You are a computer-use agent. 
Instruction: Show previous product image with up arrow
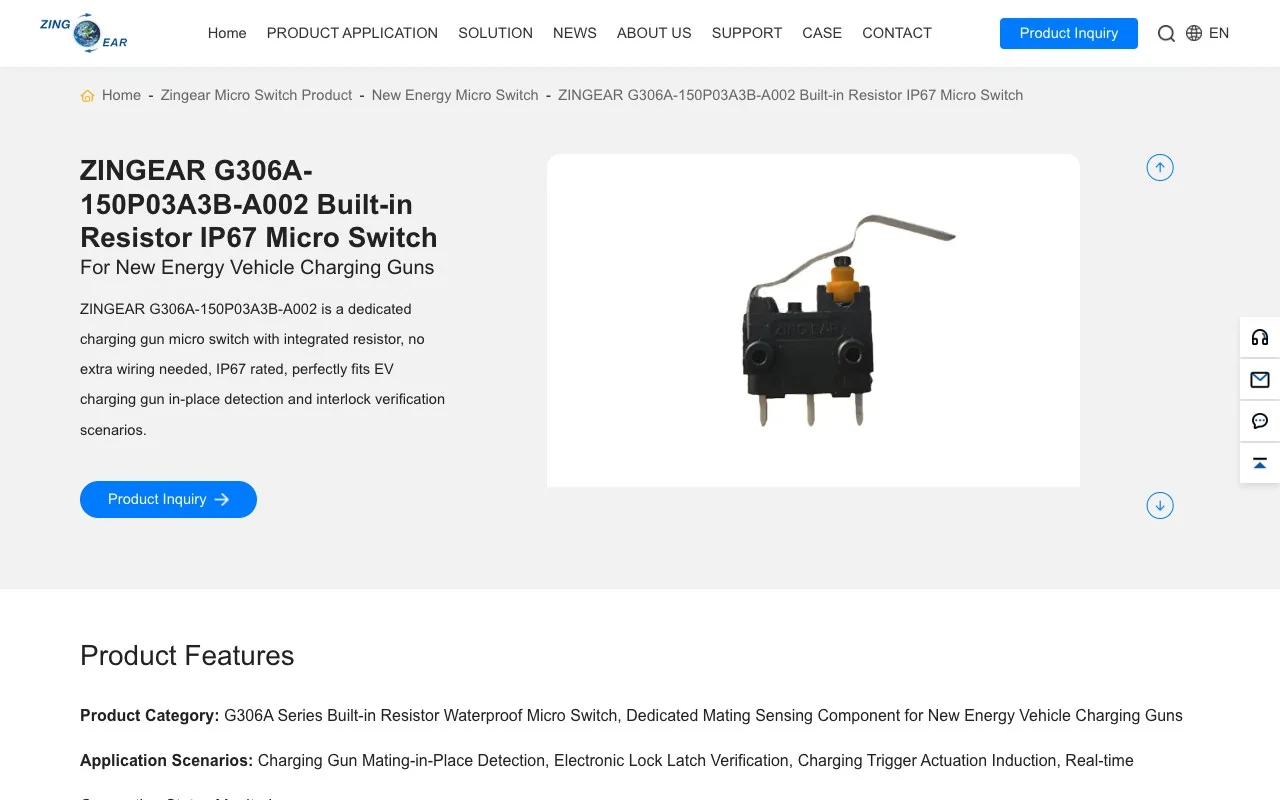pyautogui.click(x=1160, y=168)
